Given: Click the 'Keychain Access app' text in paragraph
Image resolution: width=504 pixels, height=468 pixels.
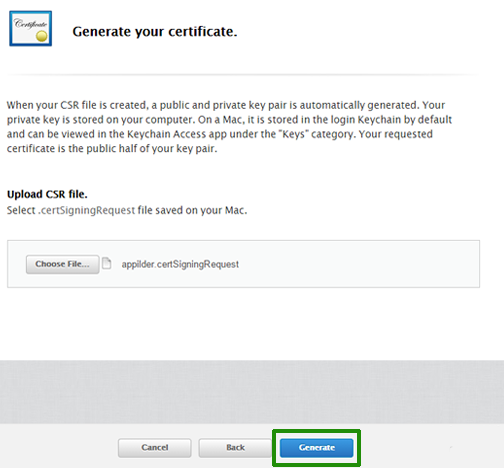Looking at the screenshot, I should pos(177,134).
